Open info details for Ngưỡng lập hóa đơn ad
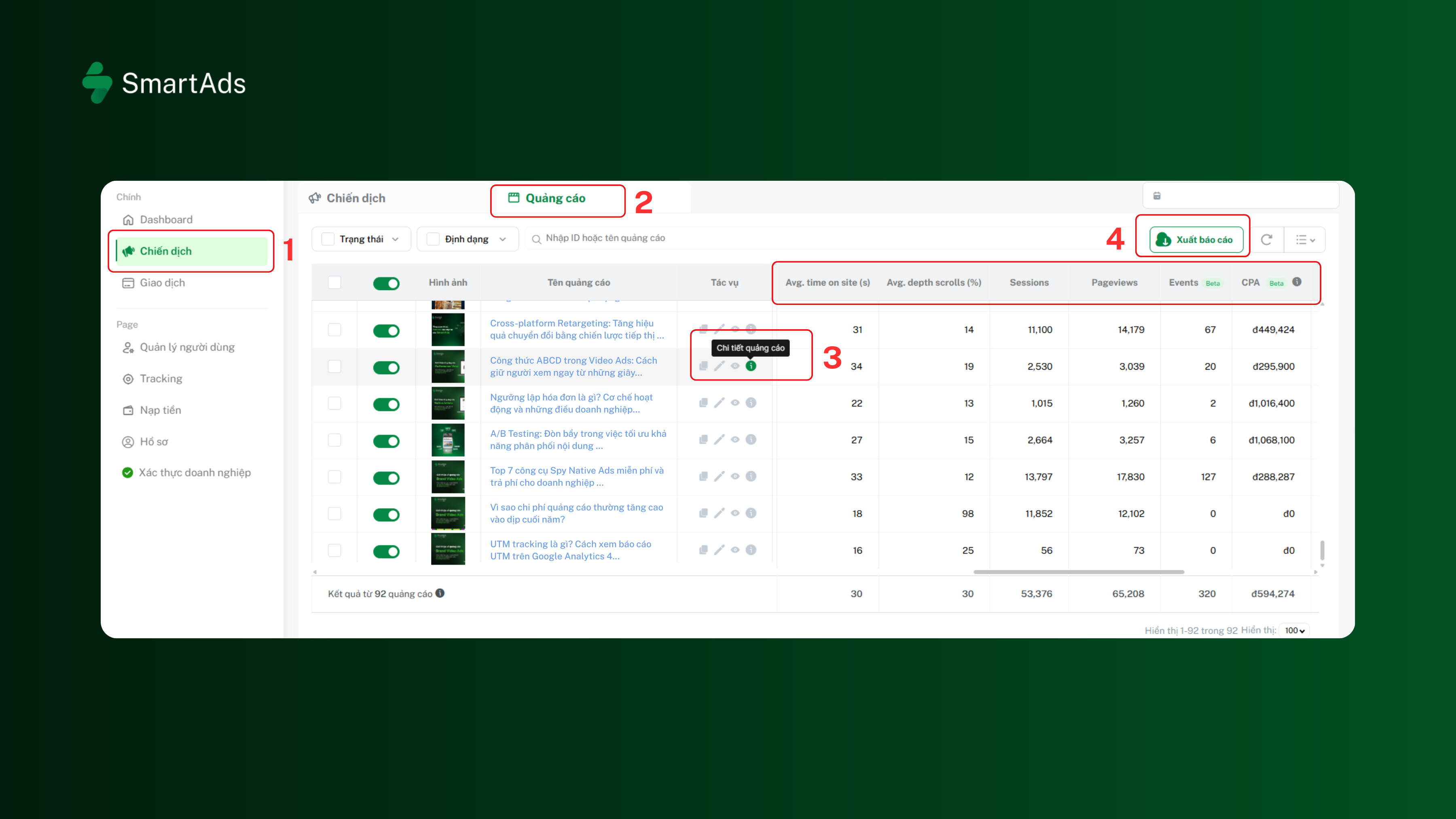1456x819 pixels. click(751, 403)
